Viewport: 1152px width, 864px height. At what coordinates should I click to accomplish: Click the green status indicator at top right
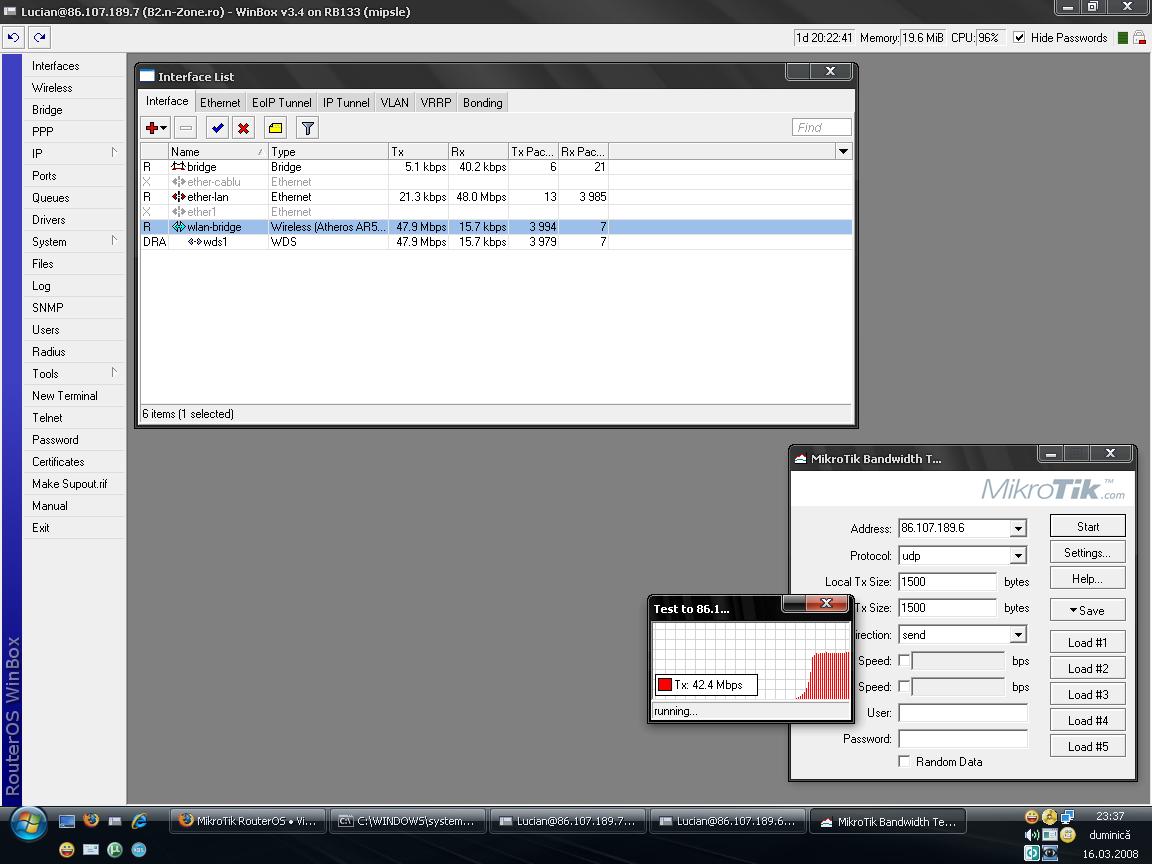click(x=1123, y=37)
